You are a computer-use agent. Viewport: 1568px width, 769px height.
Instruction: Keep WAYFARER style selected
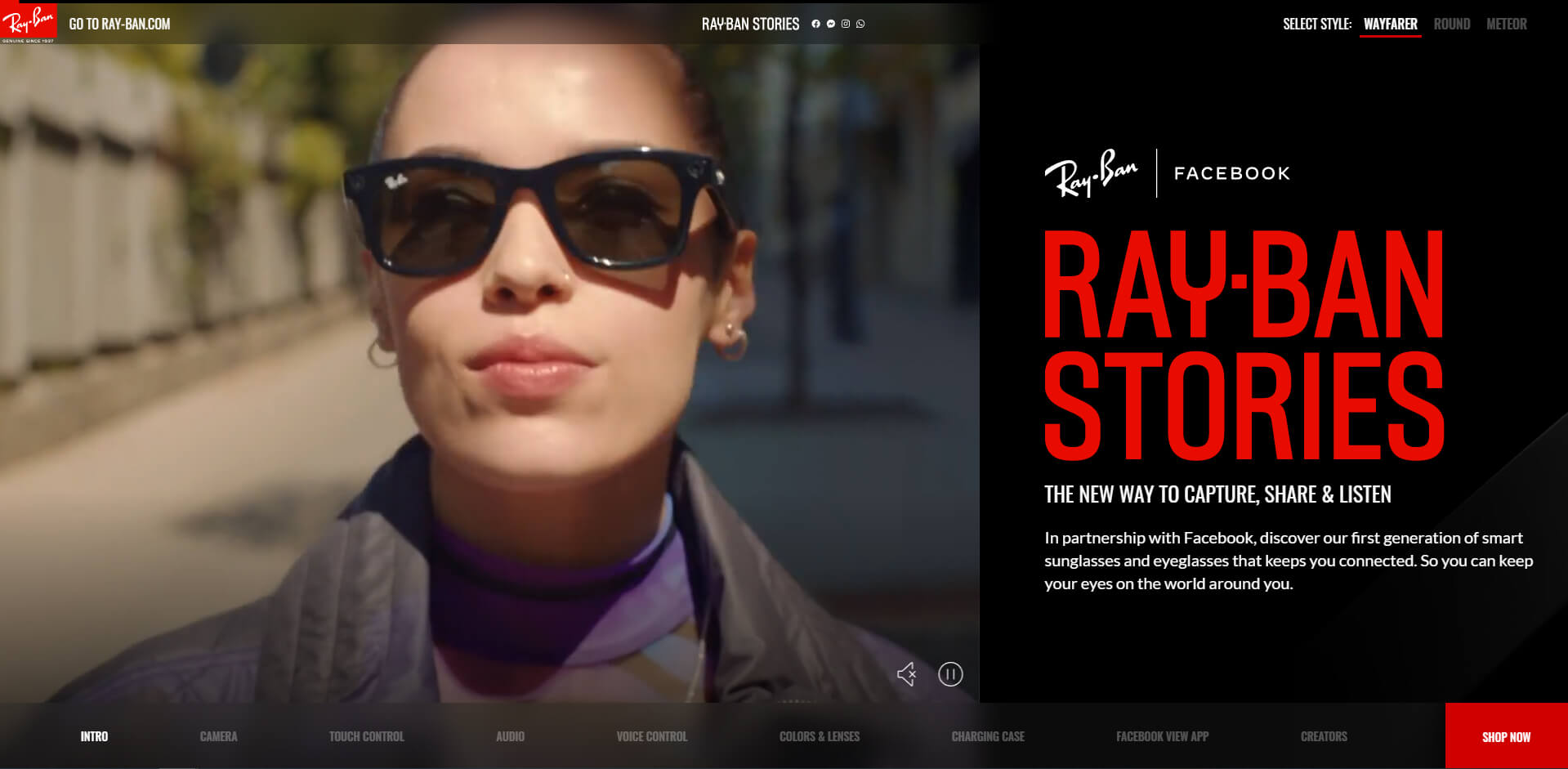[1389, 24]
